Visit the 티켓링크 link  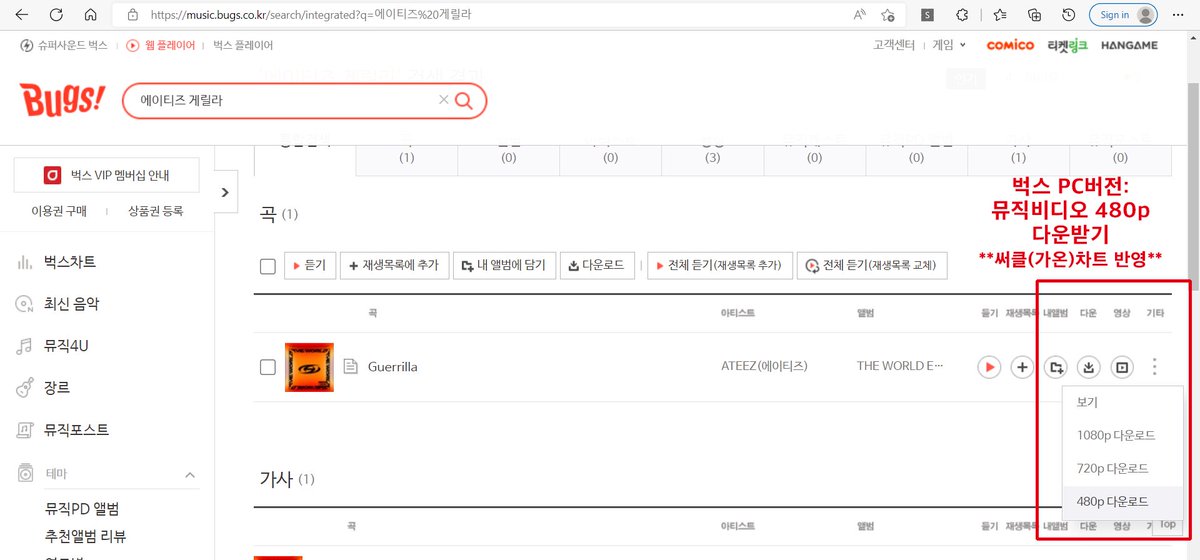(x=1067, y=45)
